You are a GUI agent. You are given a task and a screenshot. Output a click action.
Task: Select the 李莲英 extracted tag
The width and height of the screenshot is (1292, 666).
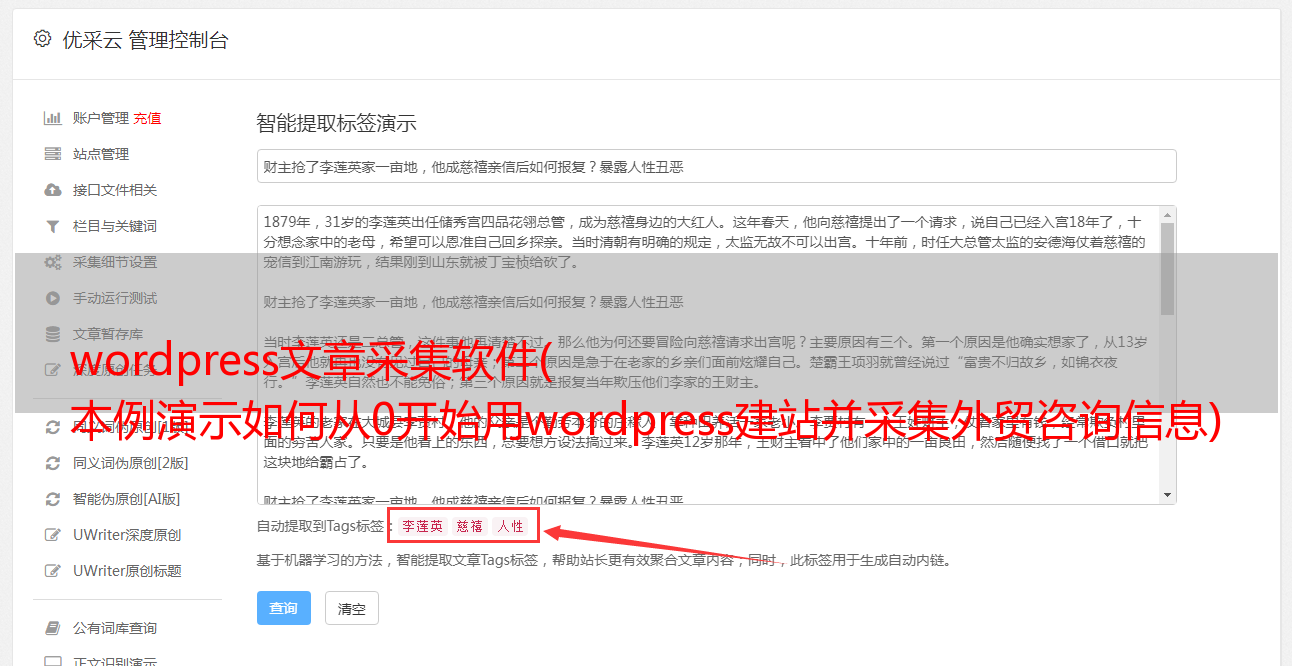(423, 526)
